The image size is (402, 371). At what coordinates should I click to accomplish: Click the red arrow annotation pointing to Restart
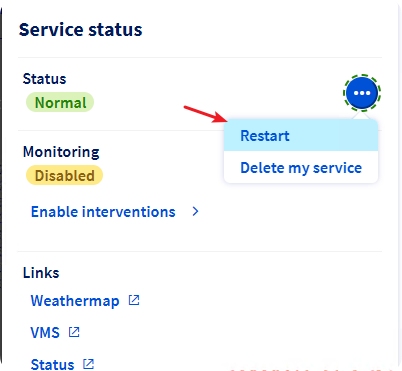point(206,114)
